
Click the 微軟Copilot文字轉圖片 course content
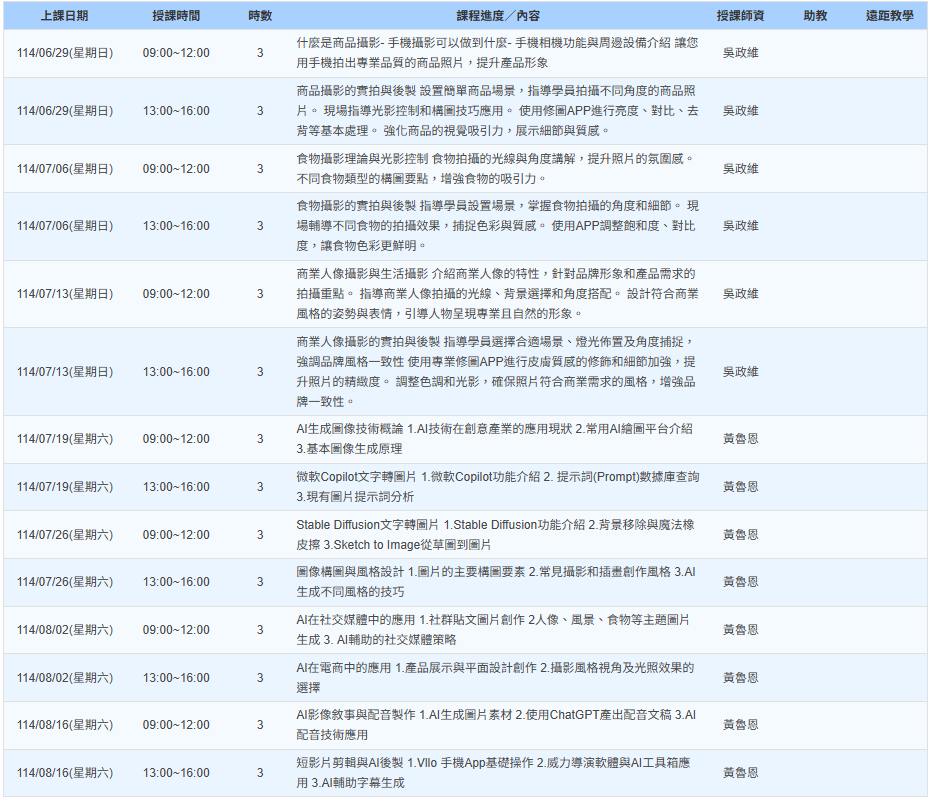(x=497, y=487)
